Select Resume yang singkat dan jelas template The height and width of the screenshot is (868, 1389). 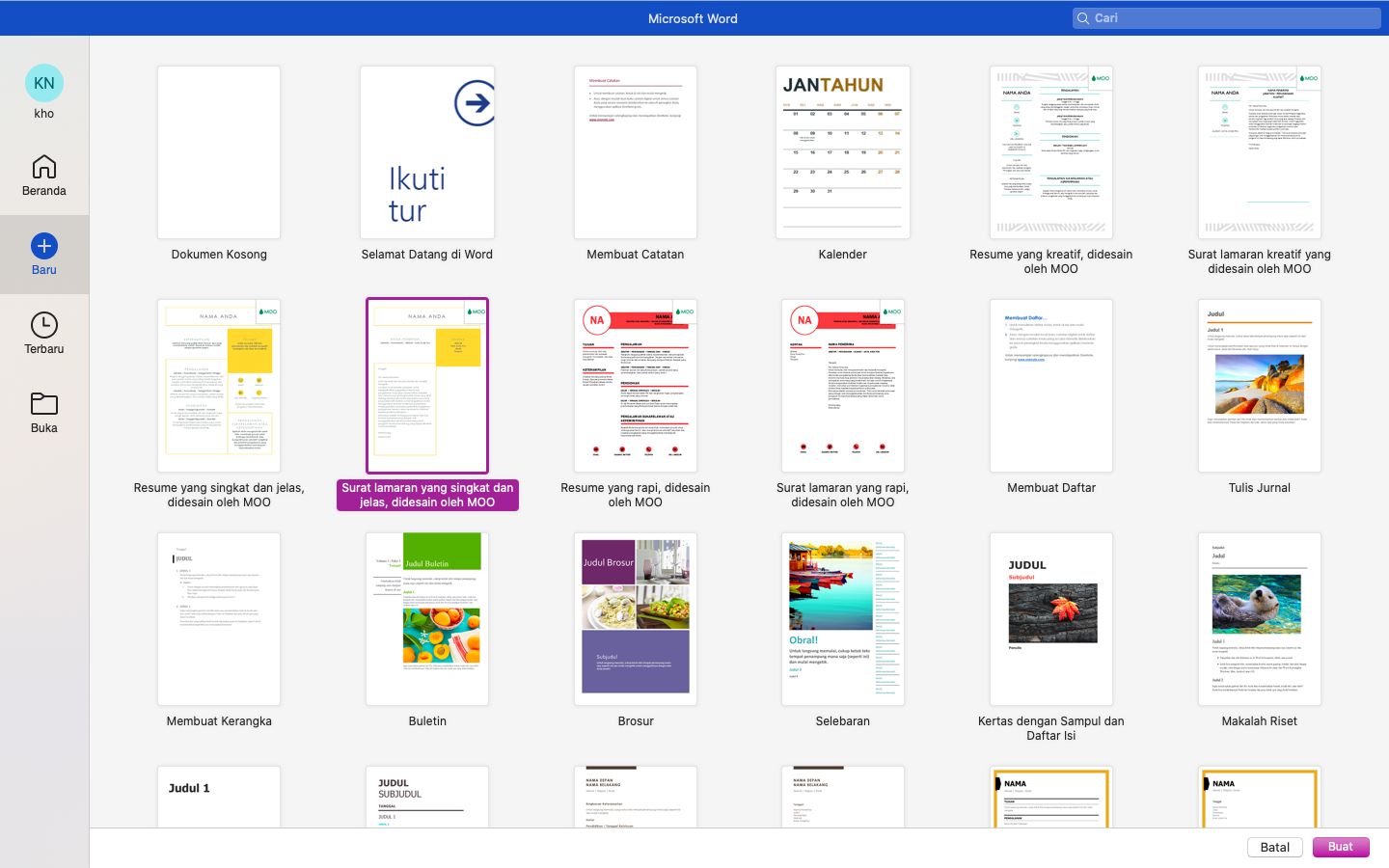[219, 386]
